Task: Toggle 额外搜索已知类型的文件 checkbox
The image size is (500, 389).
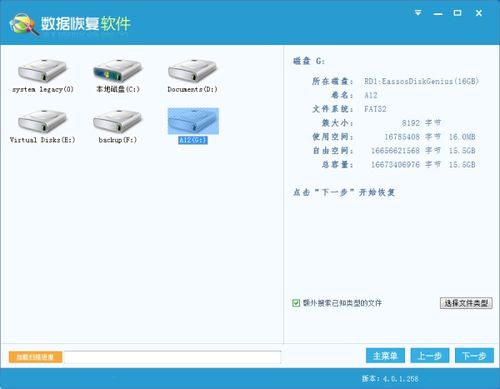Action: [296, 303]
